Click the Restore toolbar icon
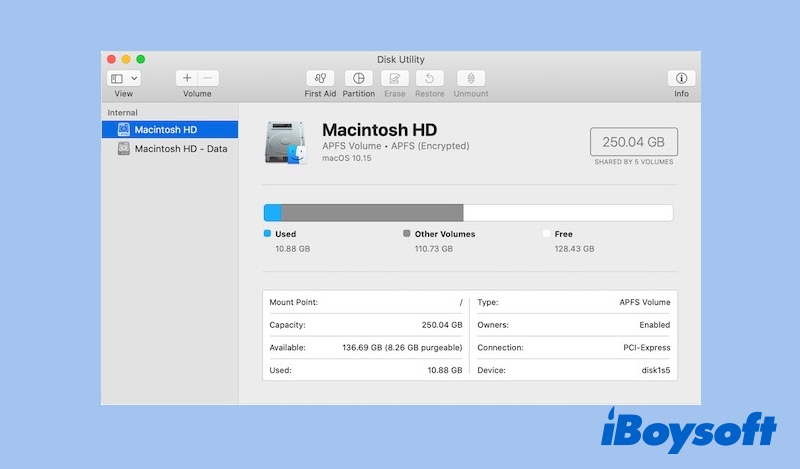This screenshot has width=800, height=469. coord(429,78)
